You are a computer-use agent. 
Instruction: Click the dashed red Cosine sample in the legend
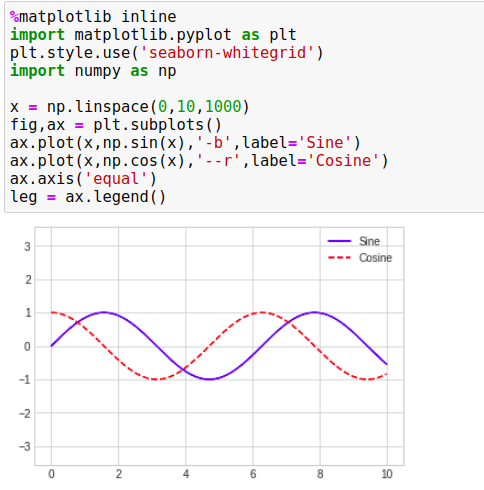tap(339, 258)
